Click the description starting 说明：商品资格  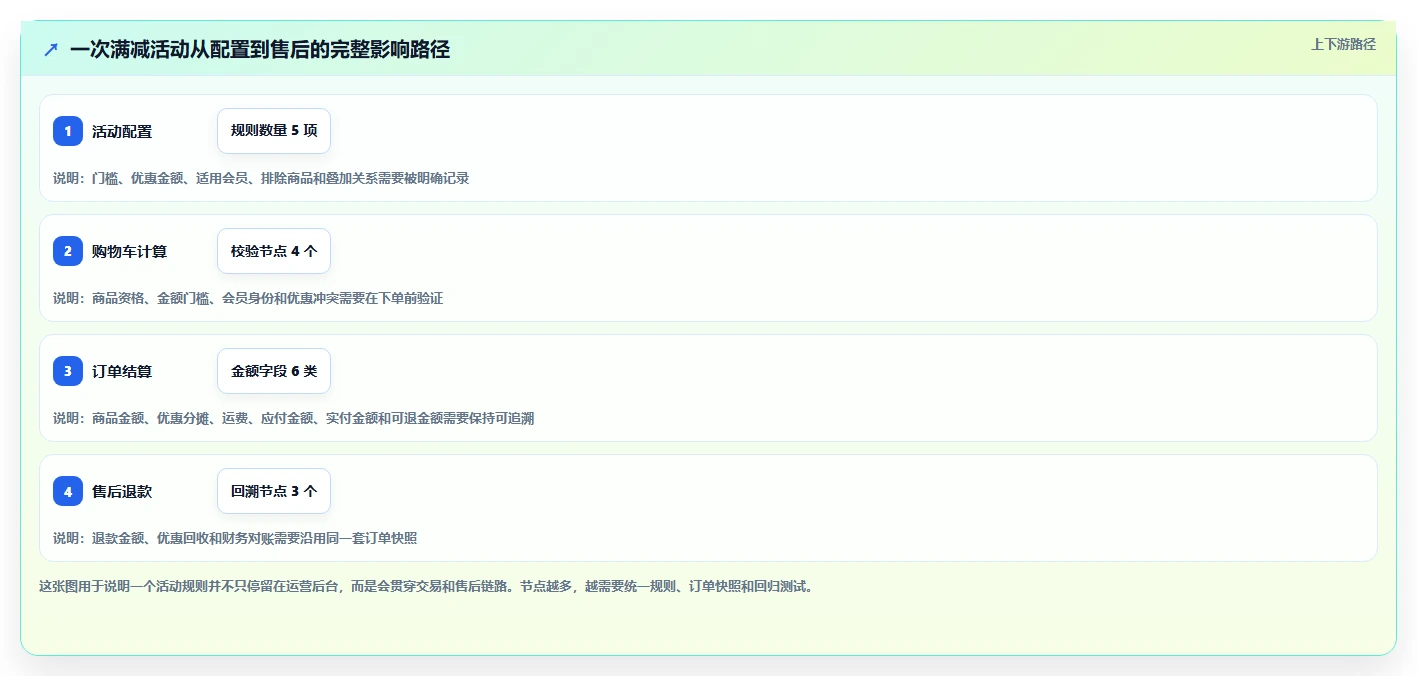[x=248, y=298]
